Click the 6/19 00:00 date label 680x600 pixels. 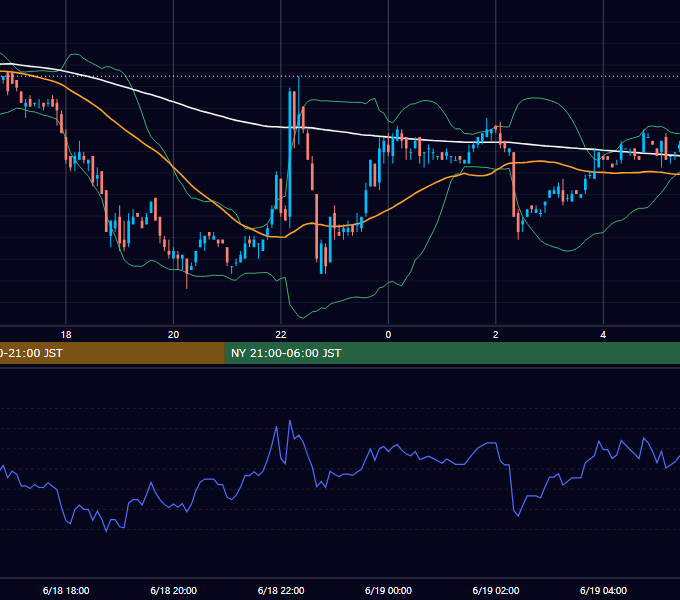pos(388,590)
